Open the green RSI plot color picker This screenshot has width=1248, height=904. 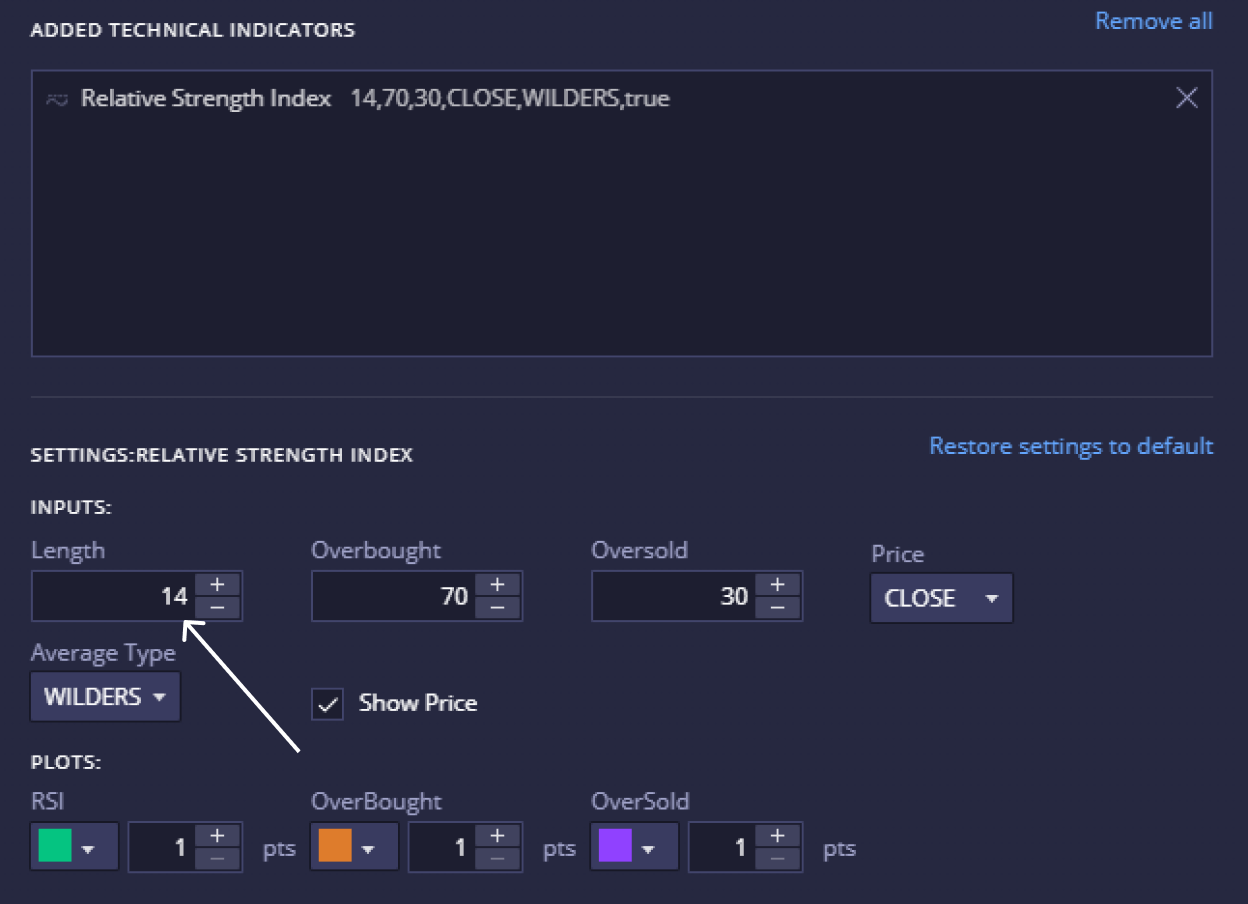tap(74, 847)
